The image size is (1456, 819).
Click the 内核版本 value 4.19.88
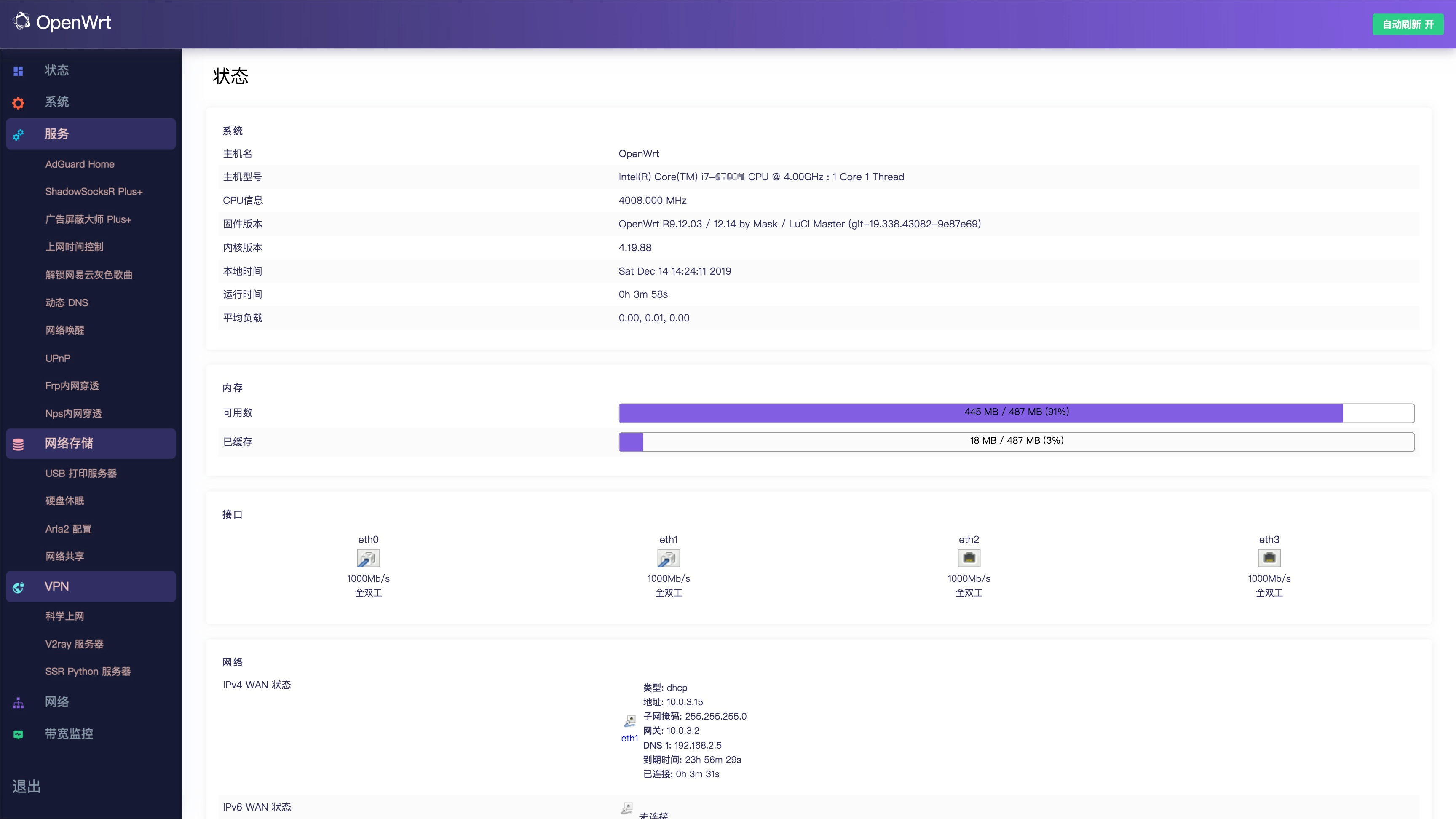click(635, 248)
